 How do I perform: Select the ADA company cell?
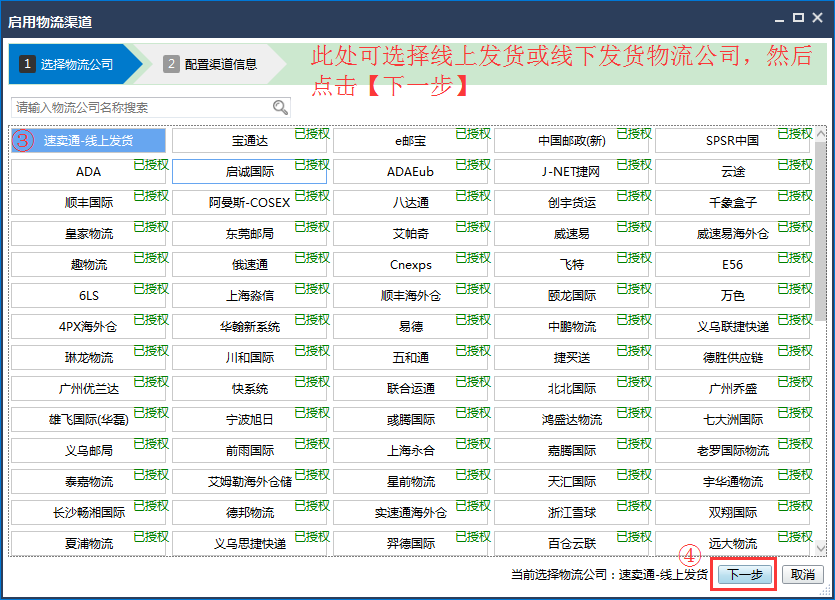pyautogui.click(x=88, y=171)
